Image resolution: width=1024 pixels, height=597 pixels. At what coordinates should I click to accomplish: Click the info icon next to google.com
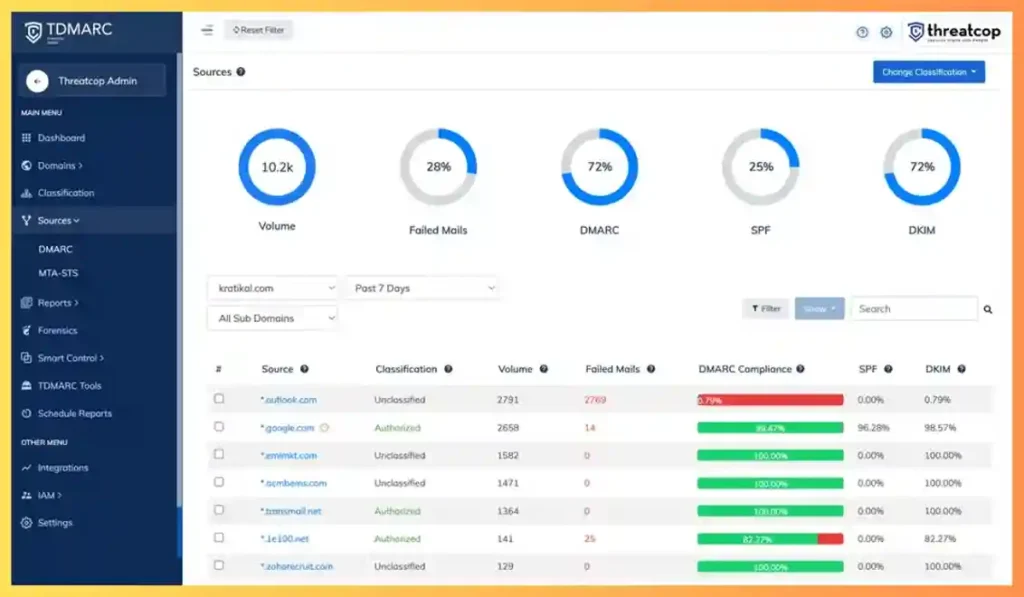point(325,428)
